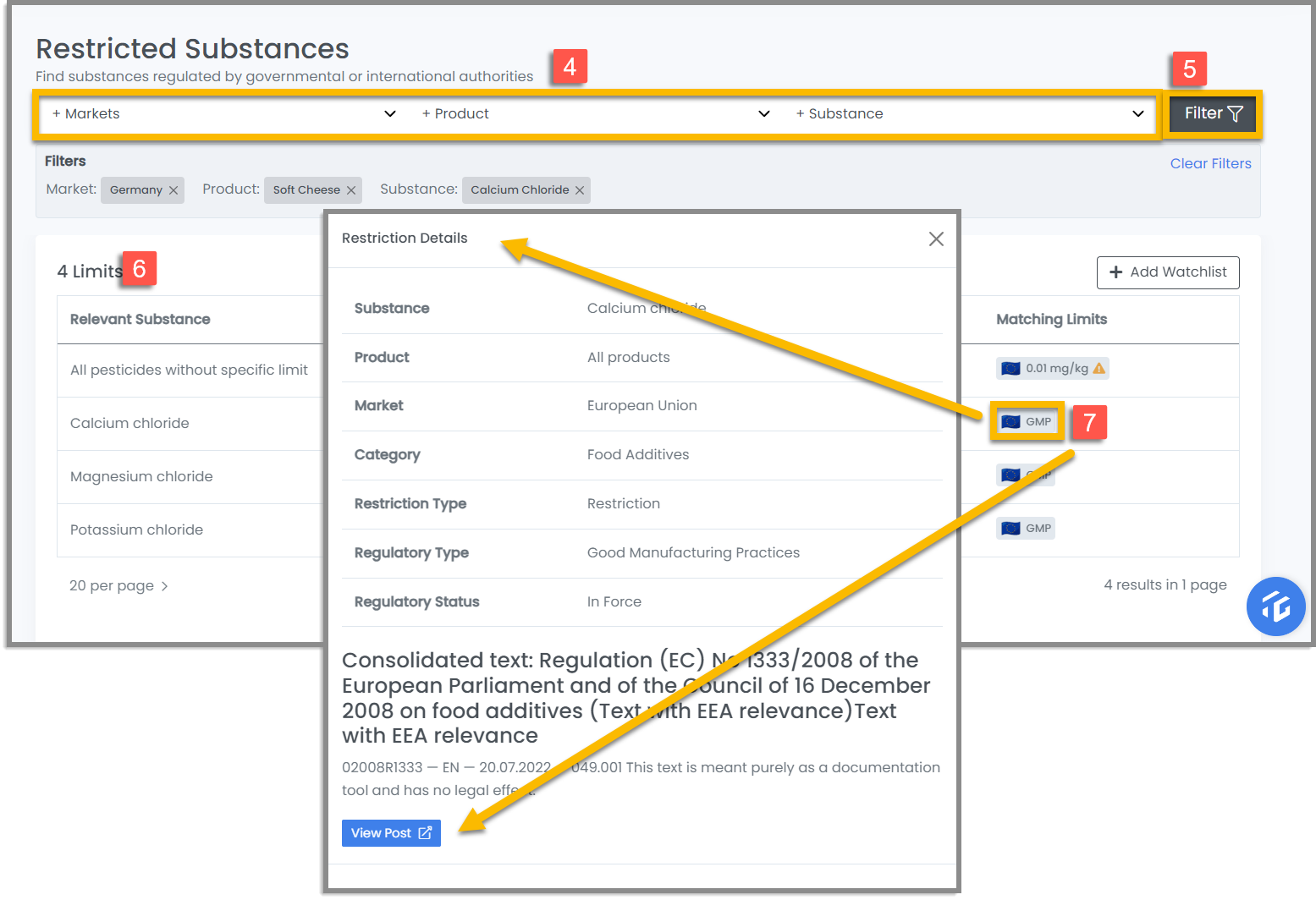Click the external link icon on View Post
Viewport: 1316px width, 900px height.
point(425,833)
